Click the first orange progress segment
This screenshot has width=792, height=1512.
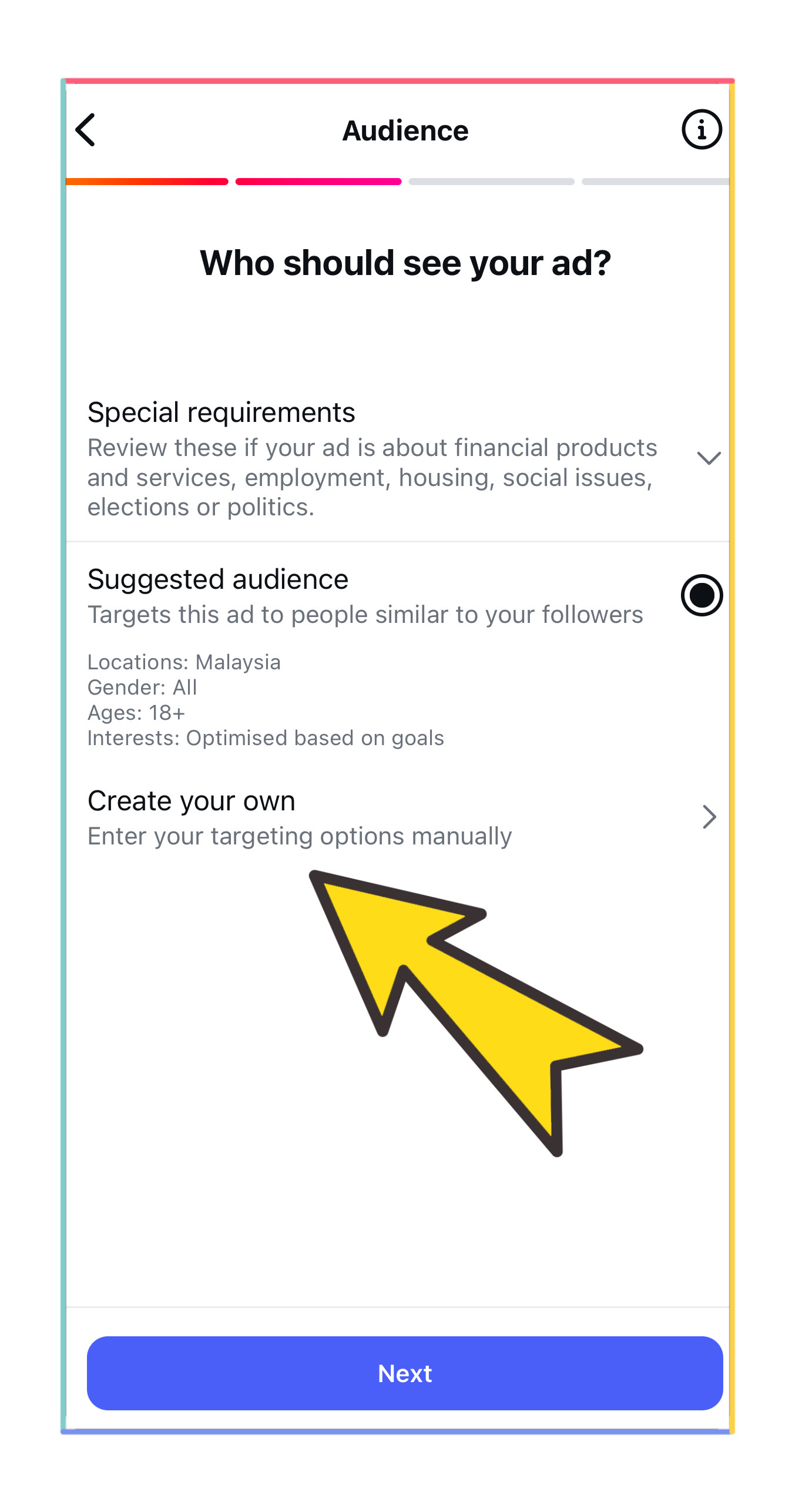pos(147,182)
